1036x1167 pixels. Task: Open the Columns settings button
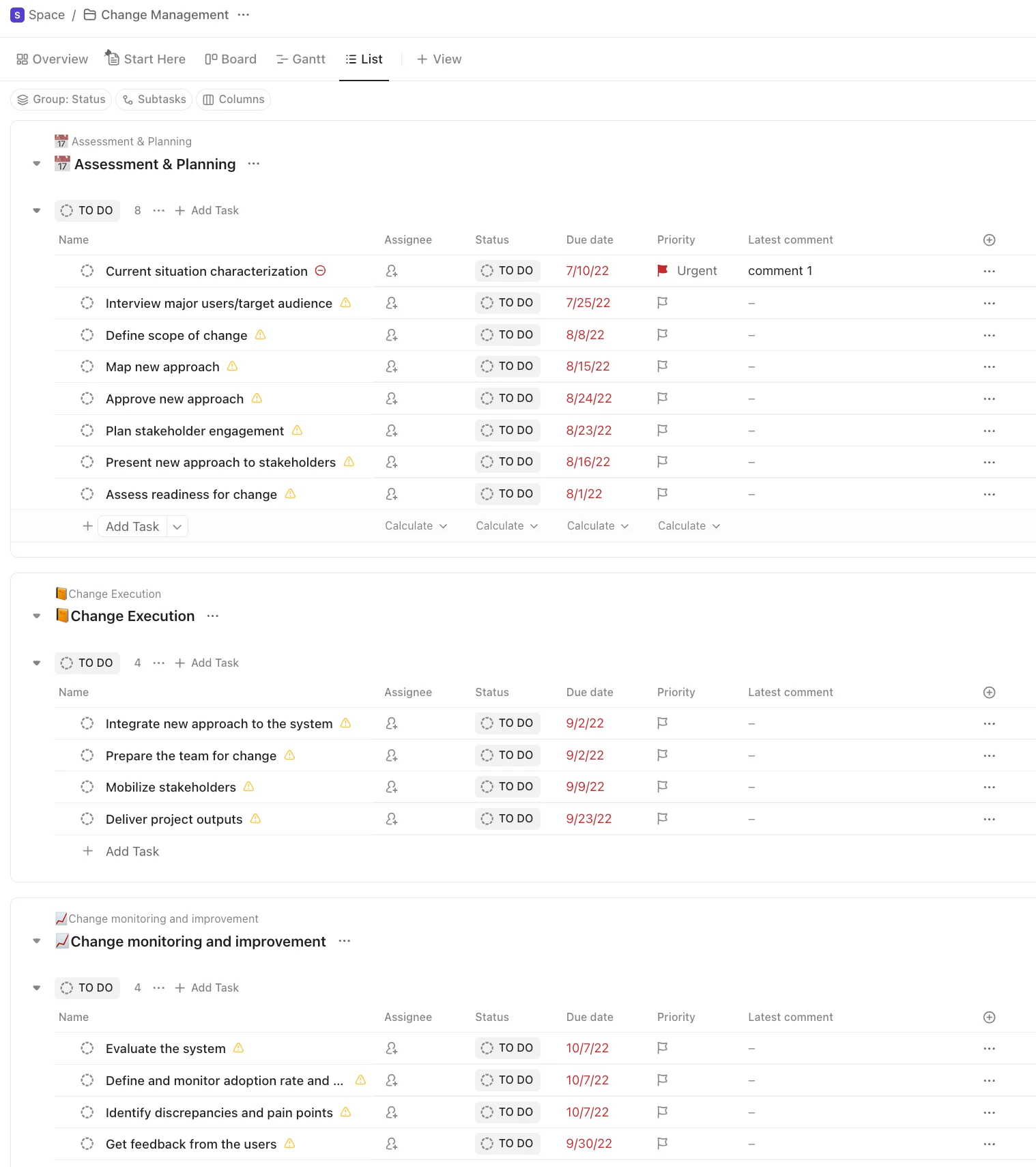click(x=233, y=100)
